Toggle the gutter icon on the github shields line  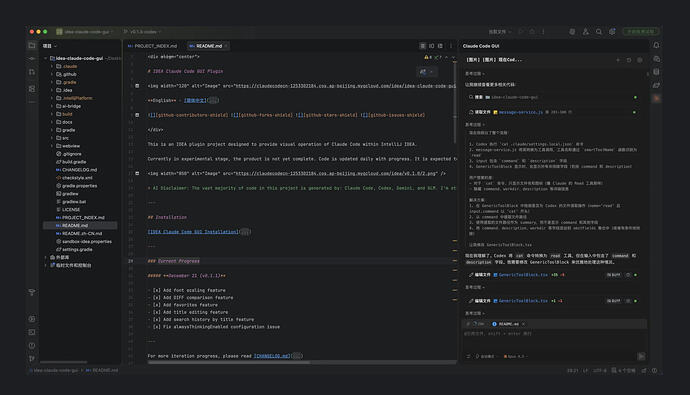coord(137,115)
